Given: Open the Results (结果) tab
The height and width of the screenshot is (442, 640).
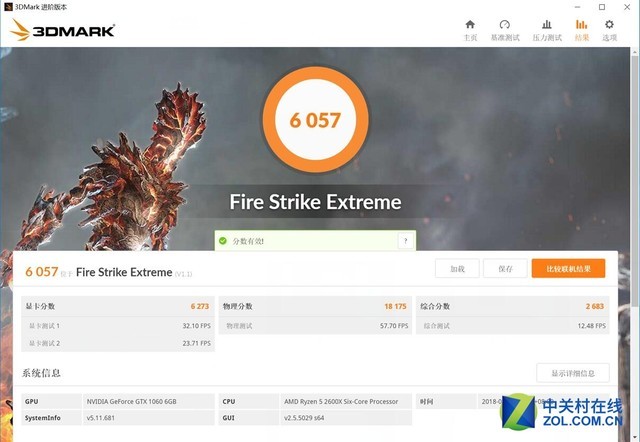Looking at the screenshot, I should [x=582, y=31].
